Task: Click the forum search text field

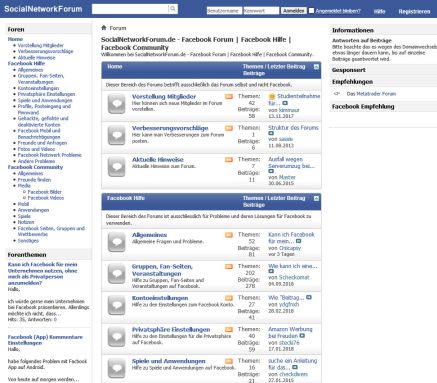Action: tap(130, 9)
